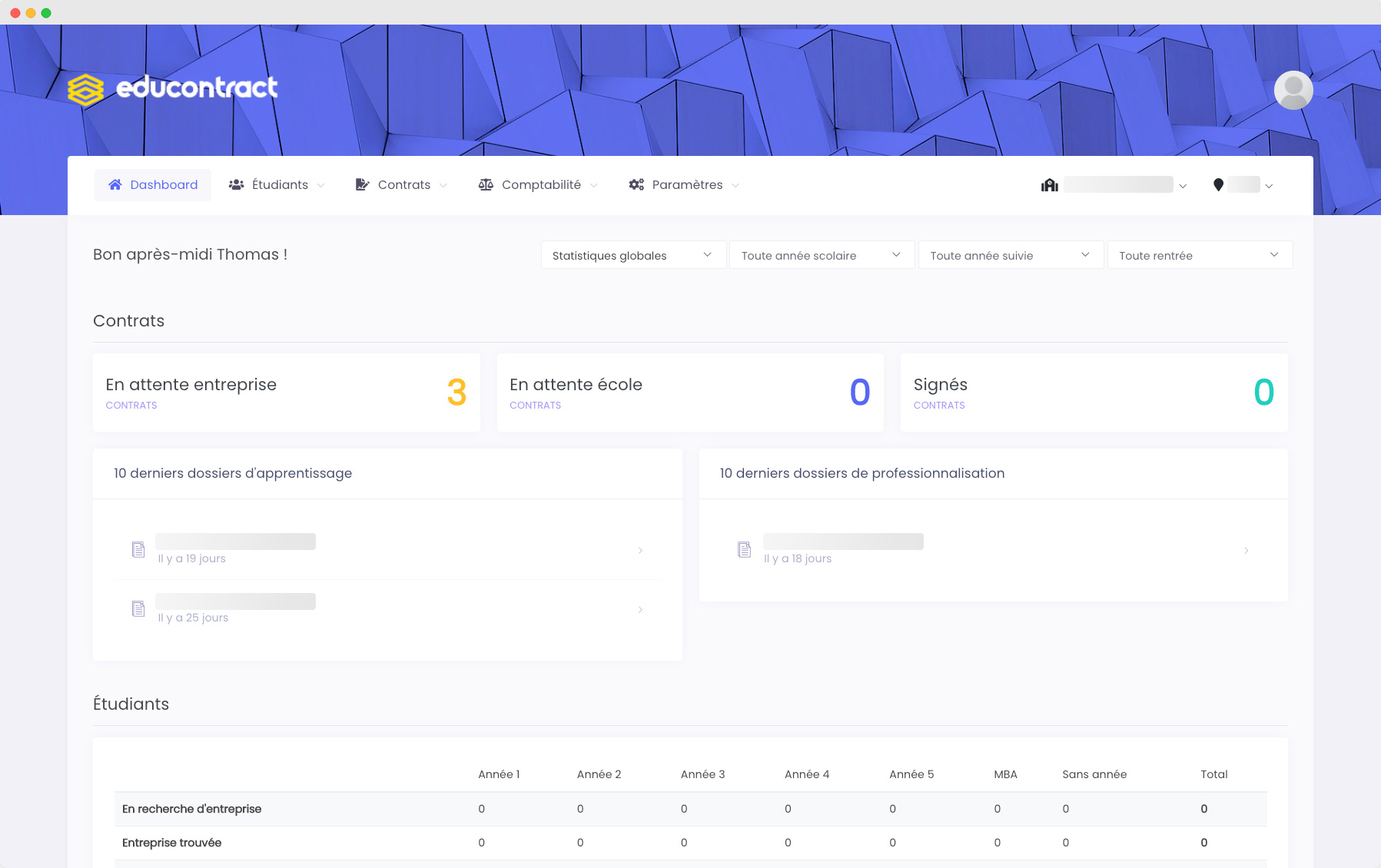Click the 'Année 1' column header

499,774
